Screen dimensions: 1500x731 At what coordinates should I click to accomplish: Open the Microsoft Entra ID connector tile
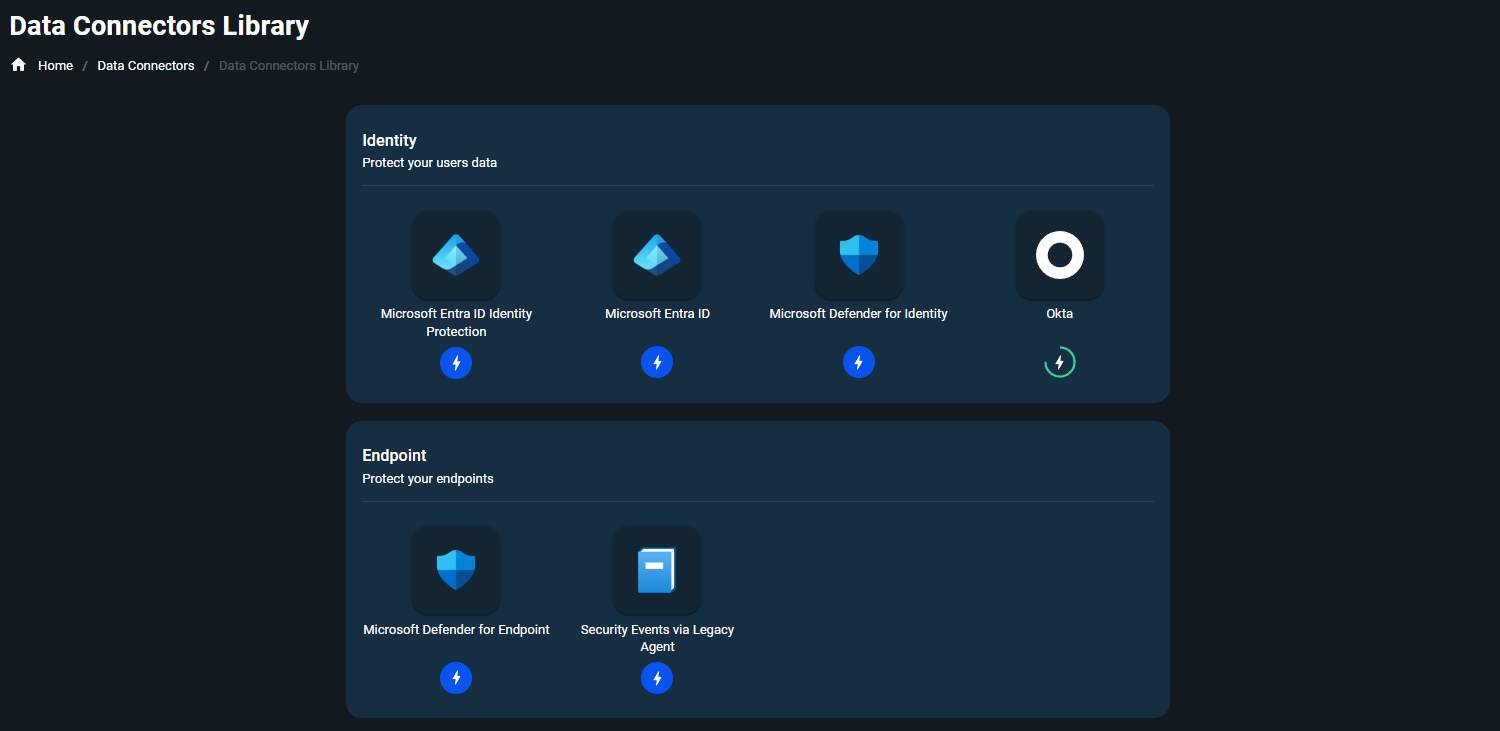[657, 255]
